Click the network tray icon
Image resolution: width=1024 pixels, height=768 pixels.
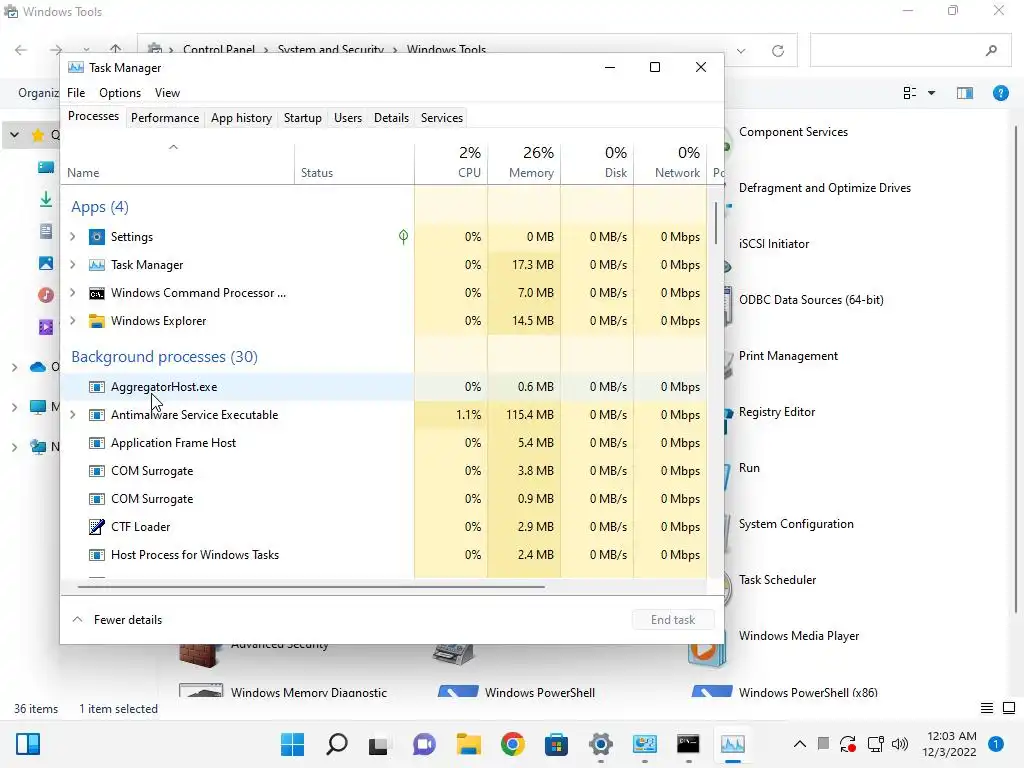[876, 744]
